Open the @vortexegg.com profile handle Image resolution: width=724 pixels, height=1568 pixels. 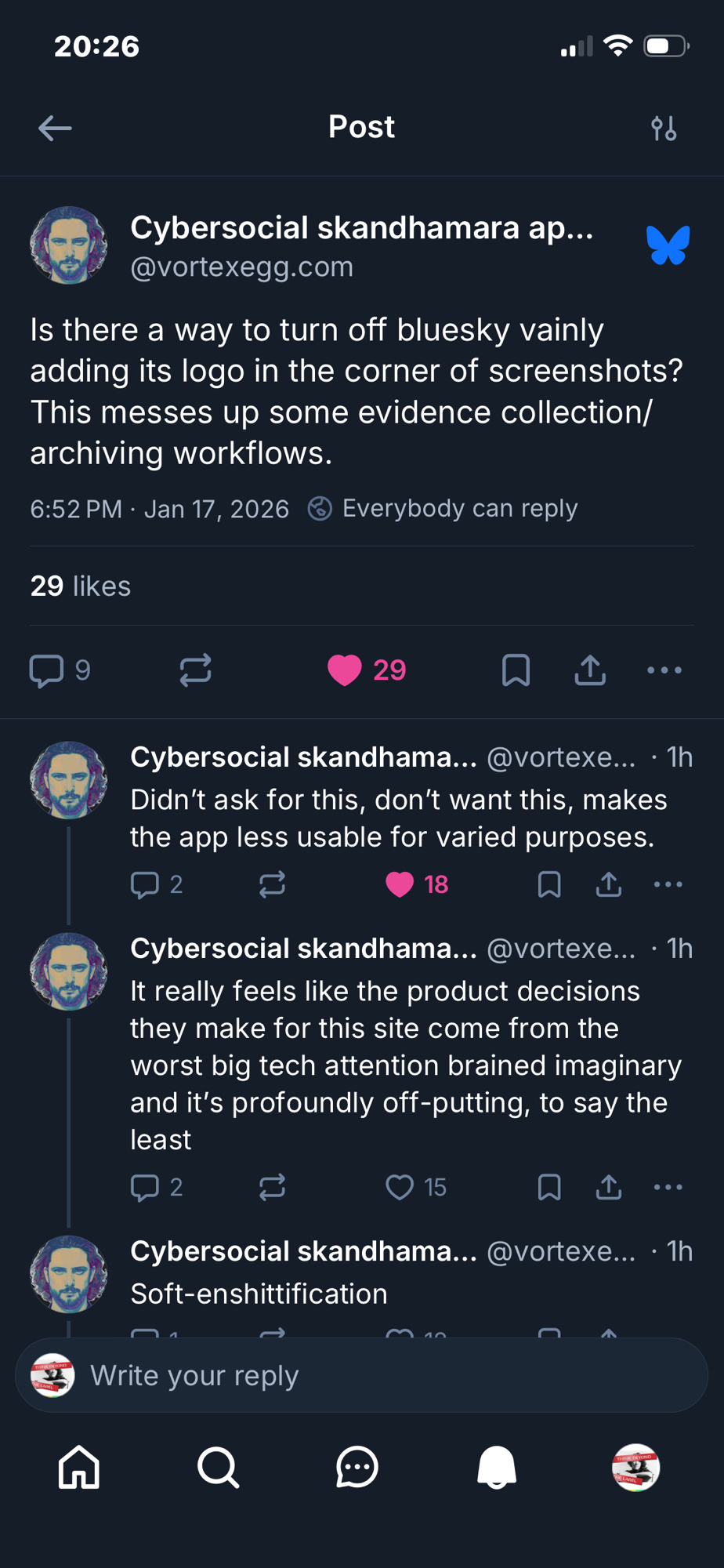241,267
